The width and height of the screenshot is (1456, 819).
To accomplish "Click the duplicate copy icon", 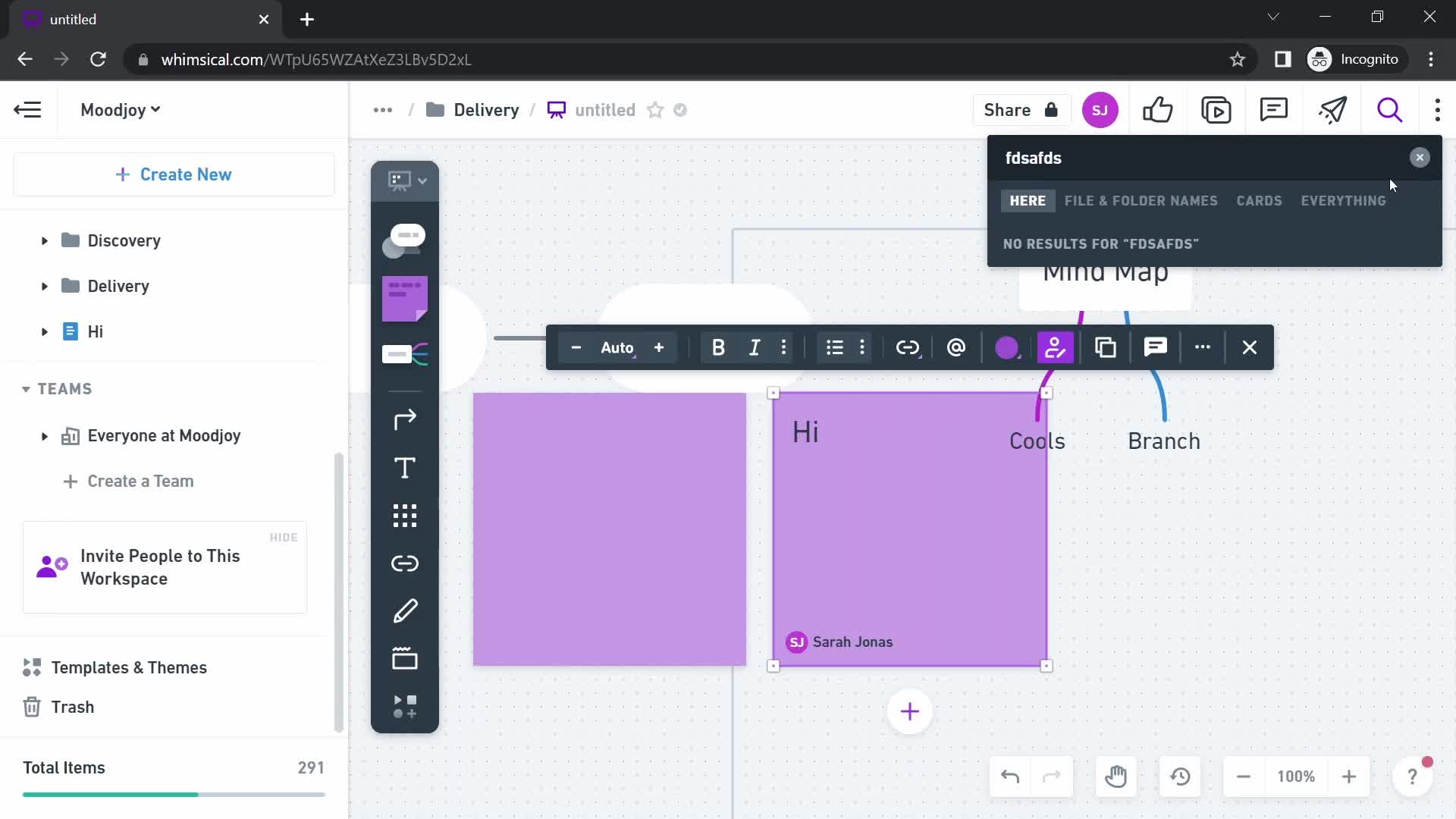I will tap(1105, 348).
